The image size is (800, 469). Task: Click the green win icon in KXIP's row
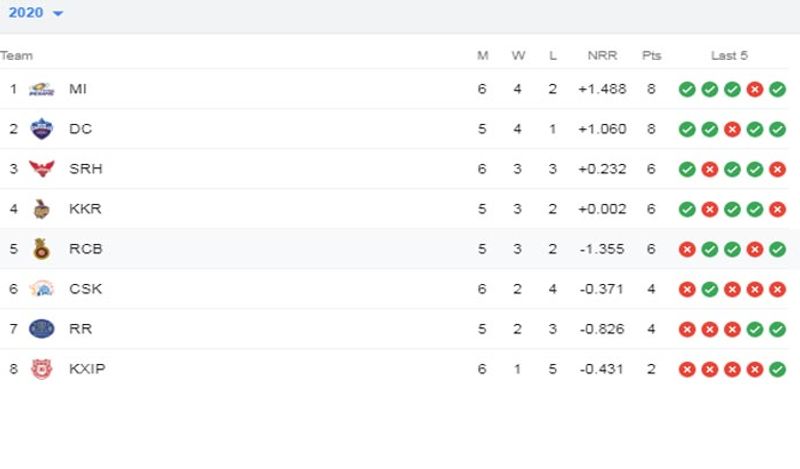777,369
